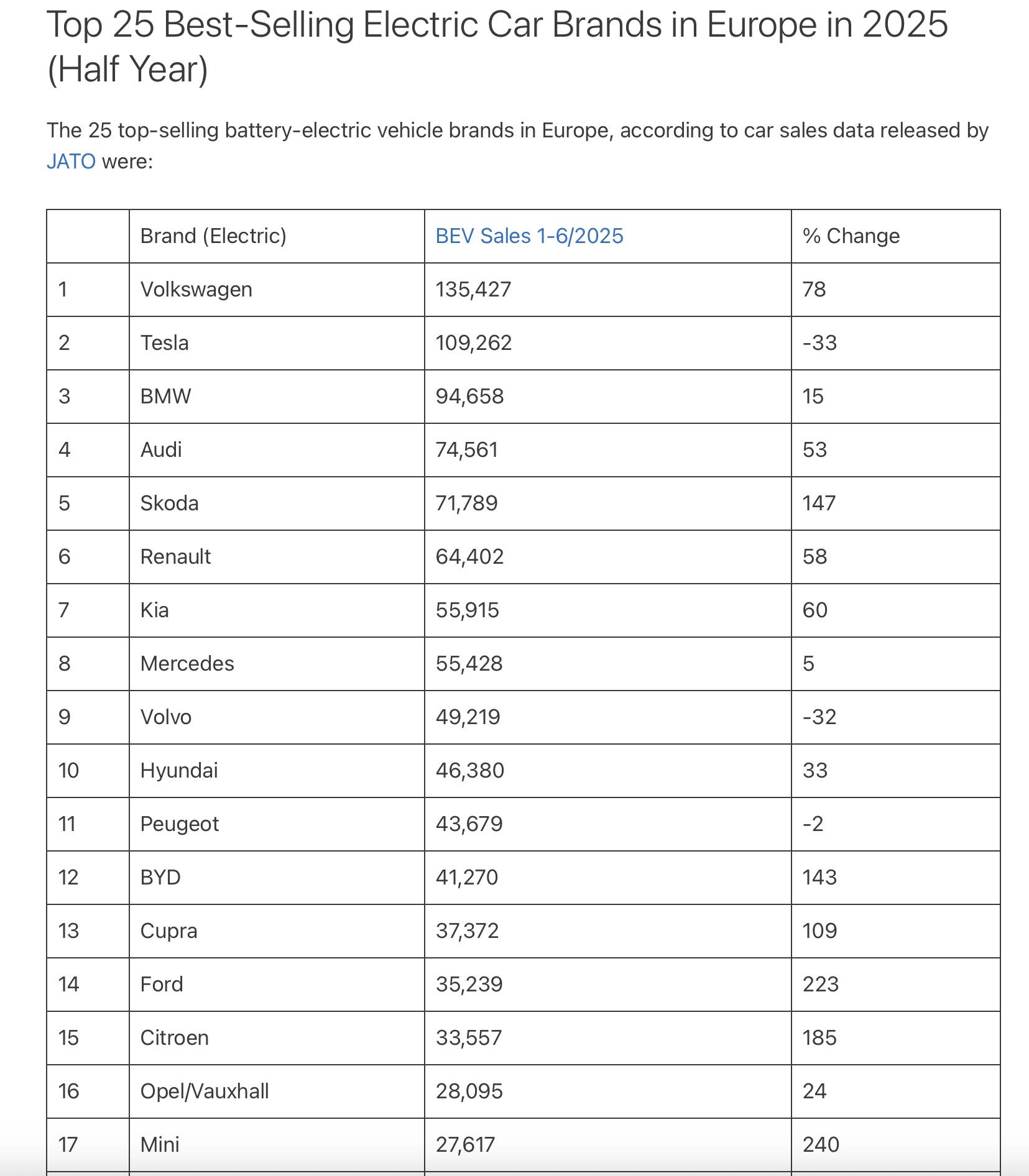
Task: Click the % Change column header
Action: (851, 236)
